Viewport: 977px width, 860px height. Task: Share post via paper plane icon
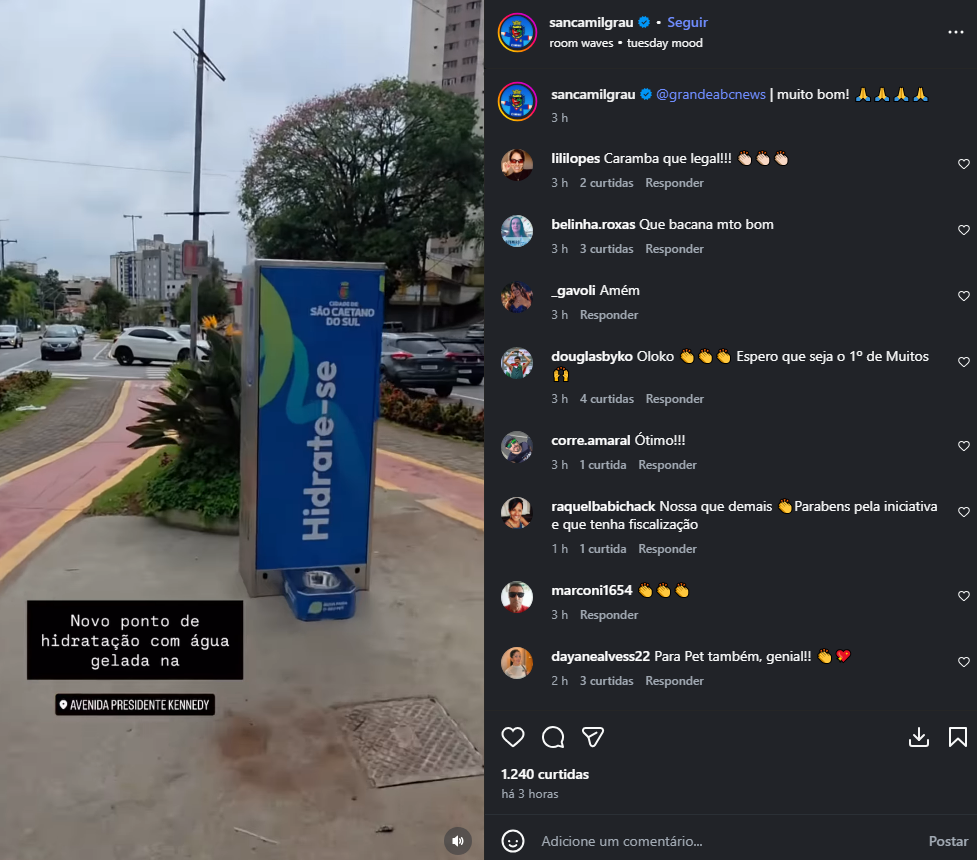[593, 737]
